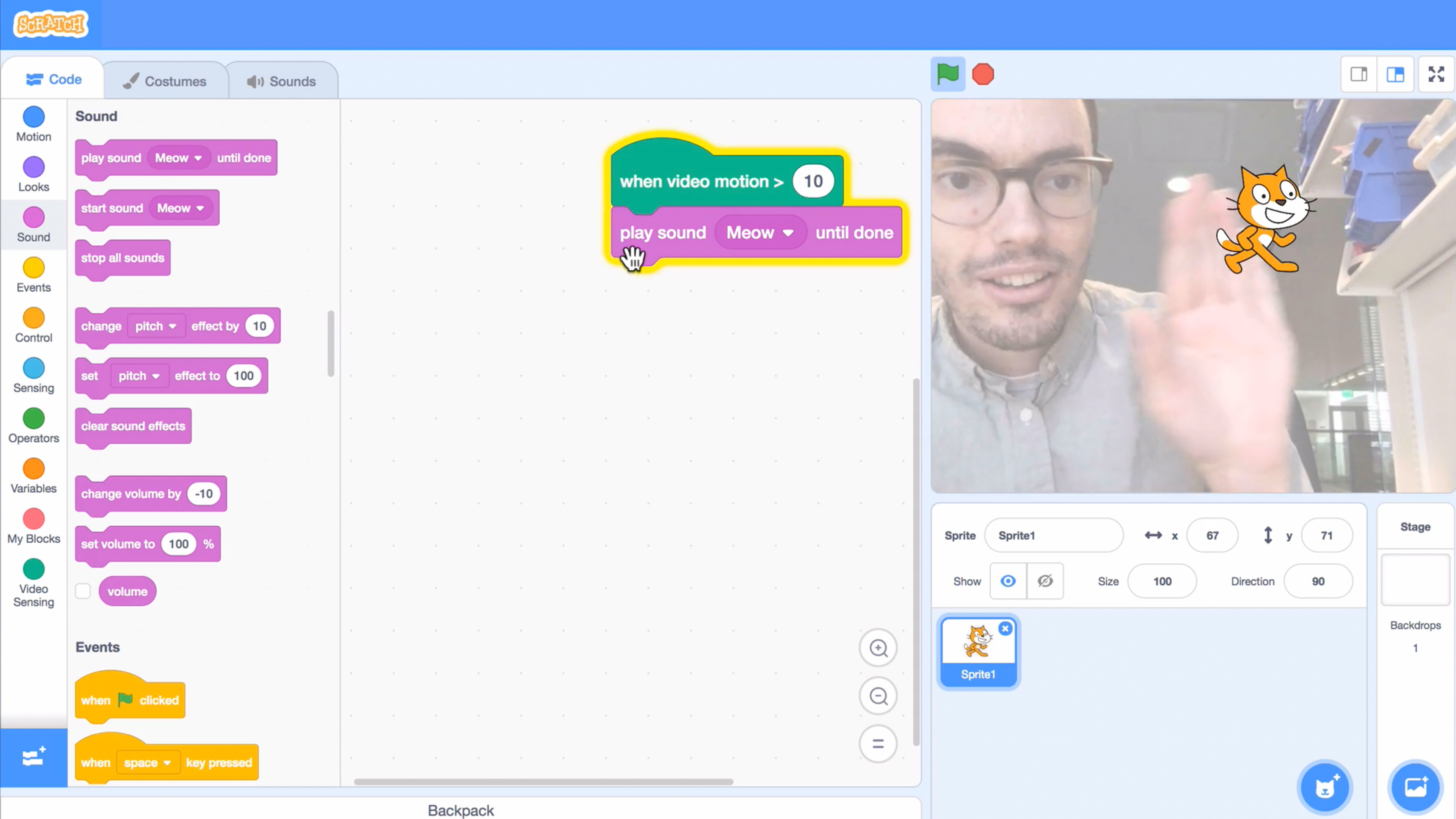1456x819 pixels.
Task: Open the Sounds tab
Action: pos(281,82)
